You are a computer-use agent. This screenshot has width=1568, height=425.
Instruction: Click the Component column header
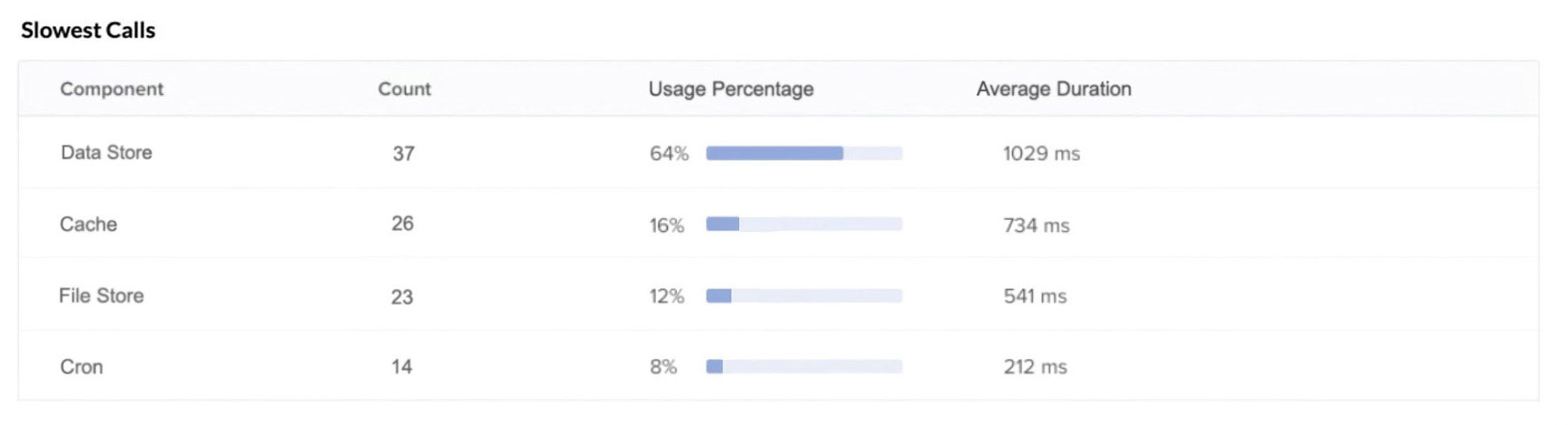(111, 89)
